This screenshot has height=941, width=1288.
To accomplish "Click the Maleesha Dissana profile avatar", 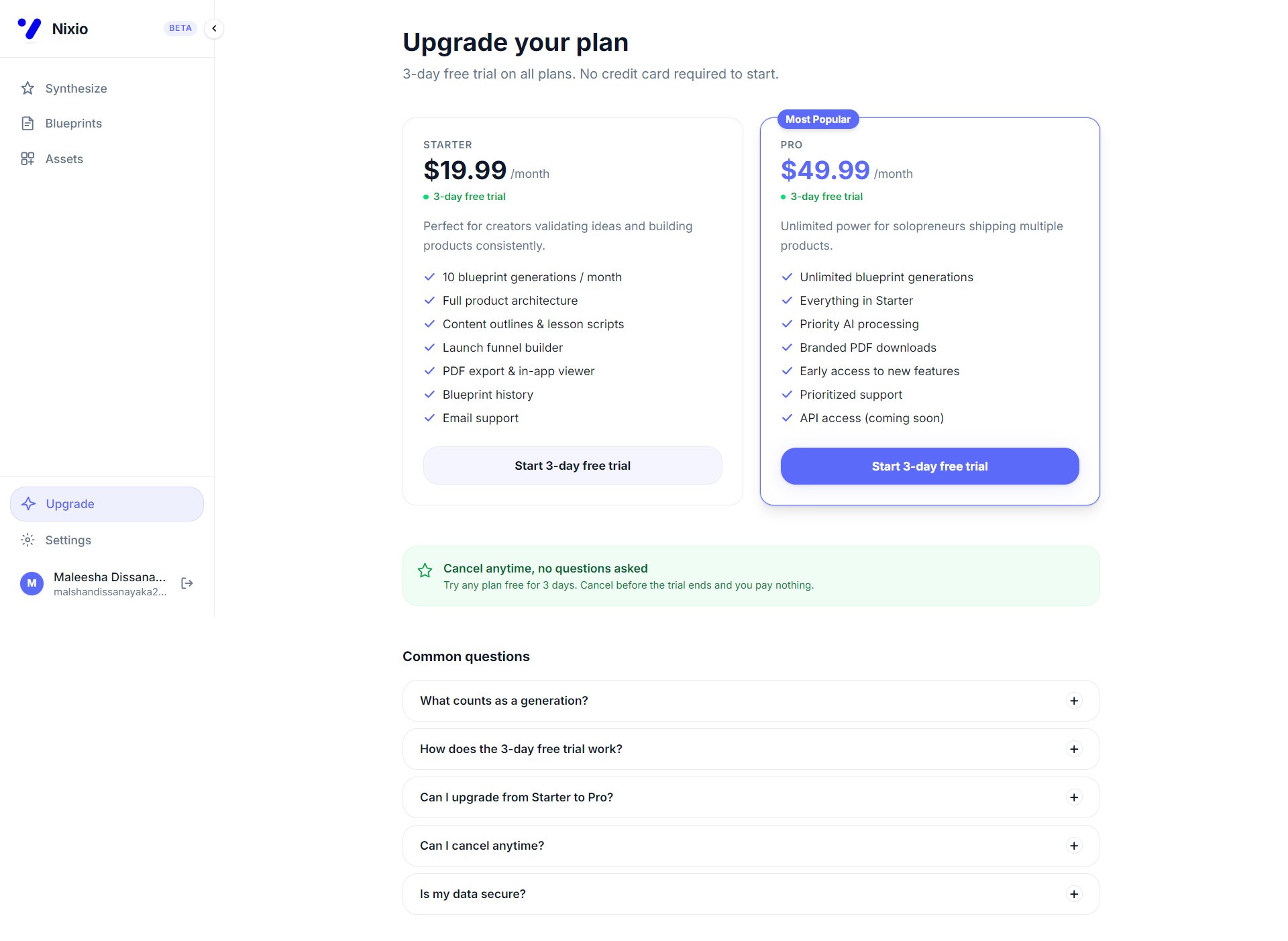I will pyautogui.click(x=32, y=583).
